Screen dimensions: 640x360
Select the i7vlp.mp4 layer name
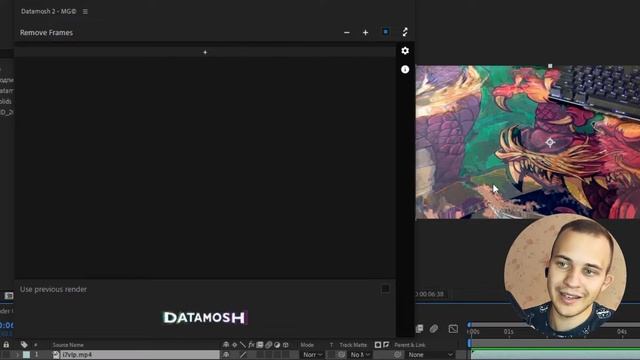coord(77,355)
